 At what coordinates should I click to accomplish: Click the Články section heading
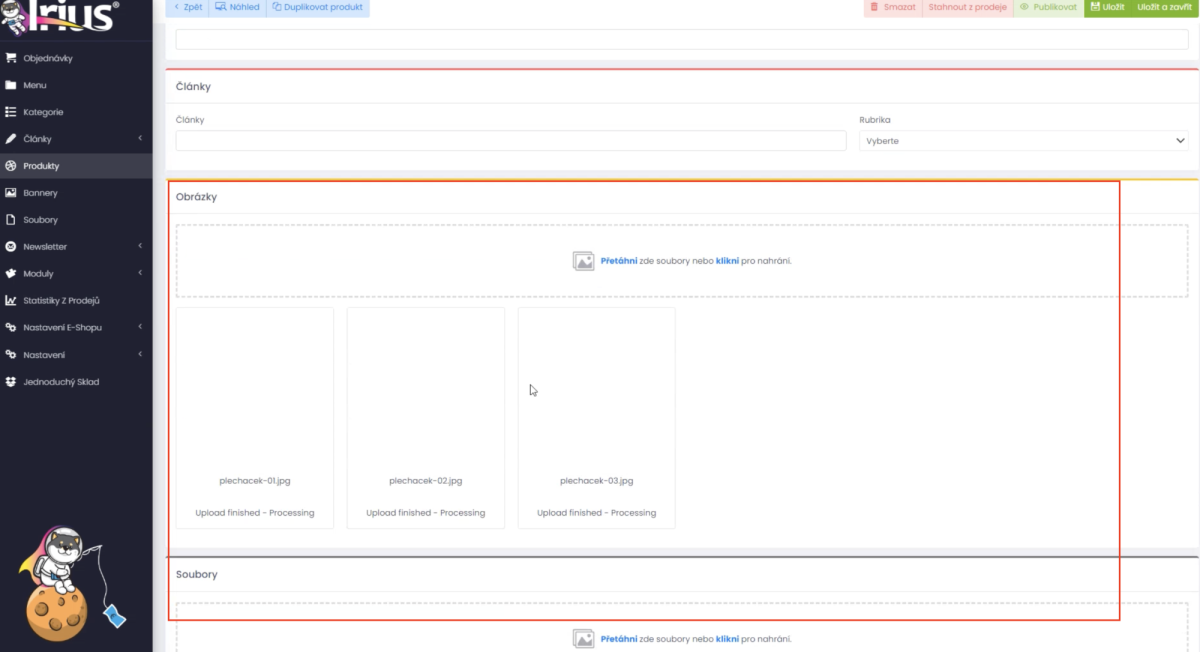pyautogui.click(x=193, y=87)
